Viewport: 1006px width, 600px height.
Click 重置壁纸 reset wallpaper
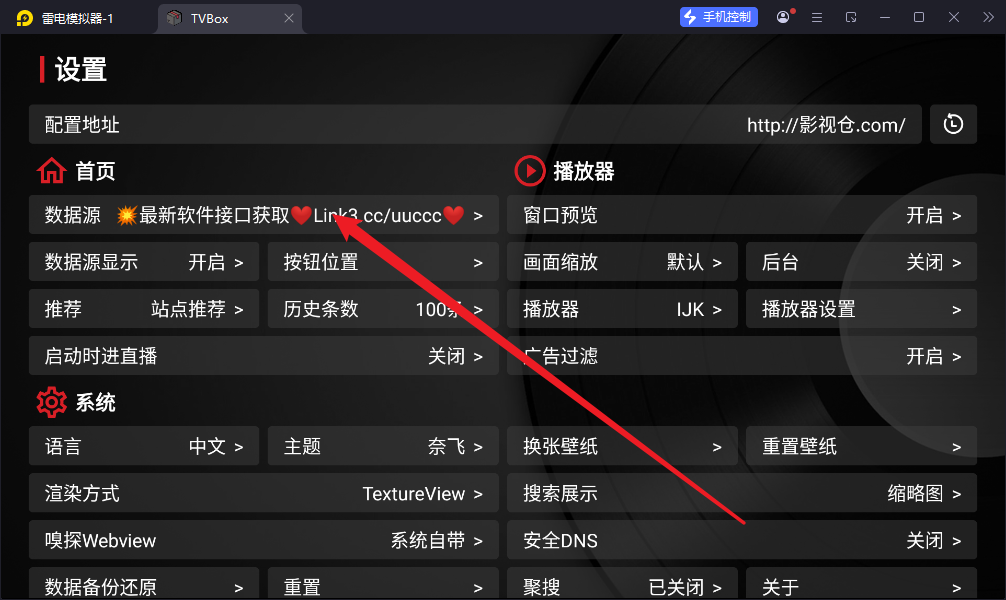pos(861,446)
